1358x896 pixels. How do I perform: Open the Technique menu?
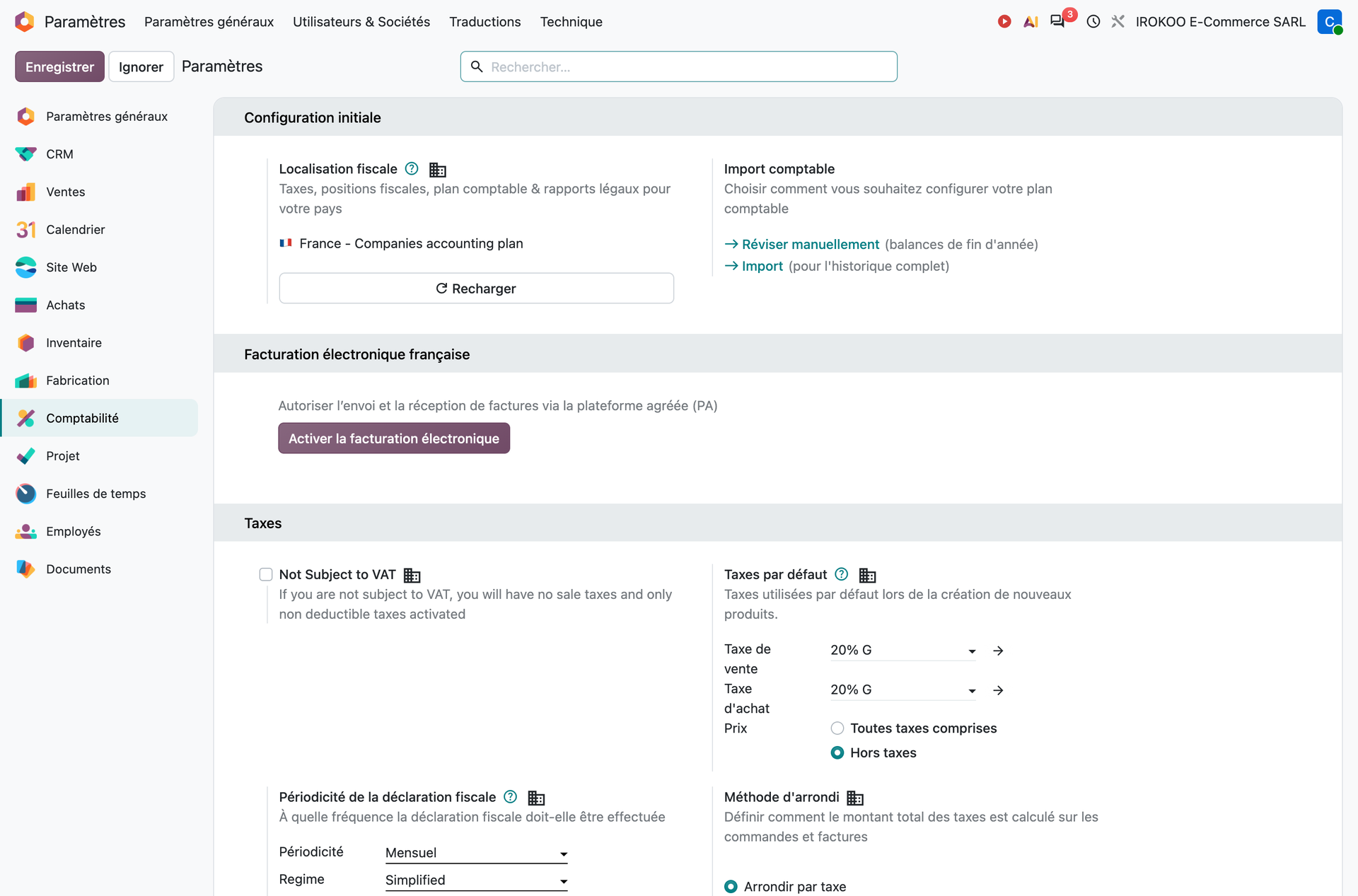pos(571,22)
